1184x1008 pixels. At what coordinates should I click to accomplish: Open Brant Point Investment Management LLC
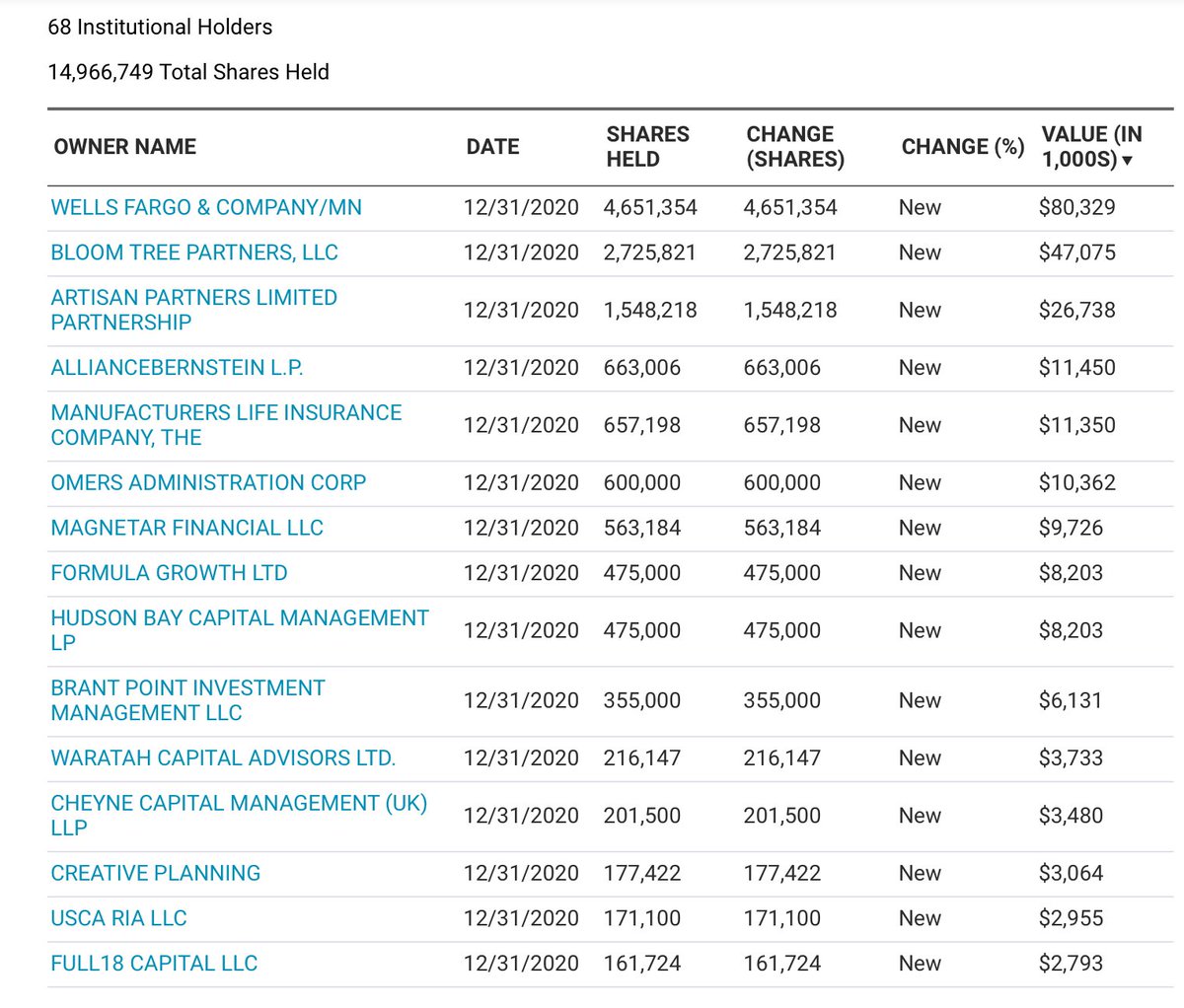[187, 700]
